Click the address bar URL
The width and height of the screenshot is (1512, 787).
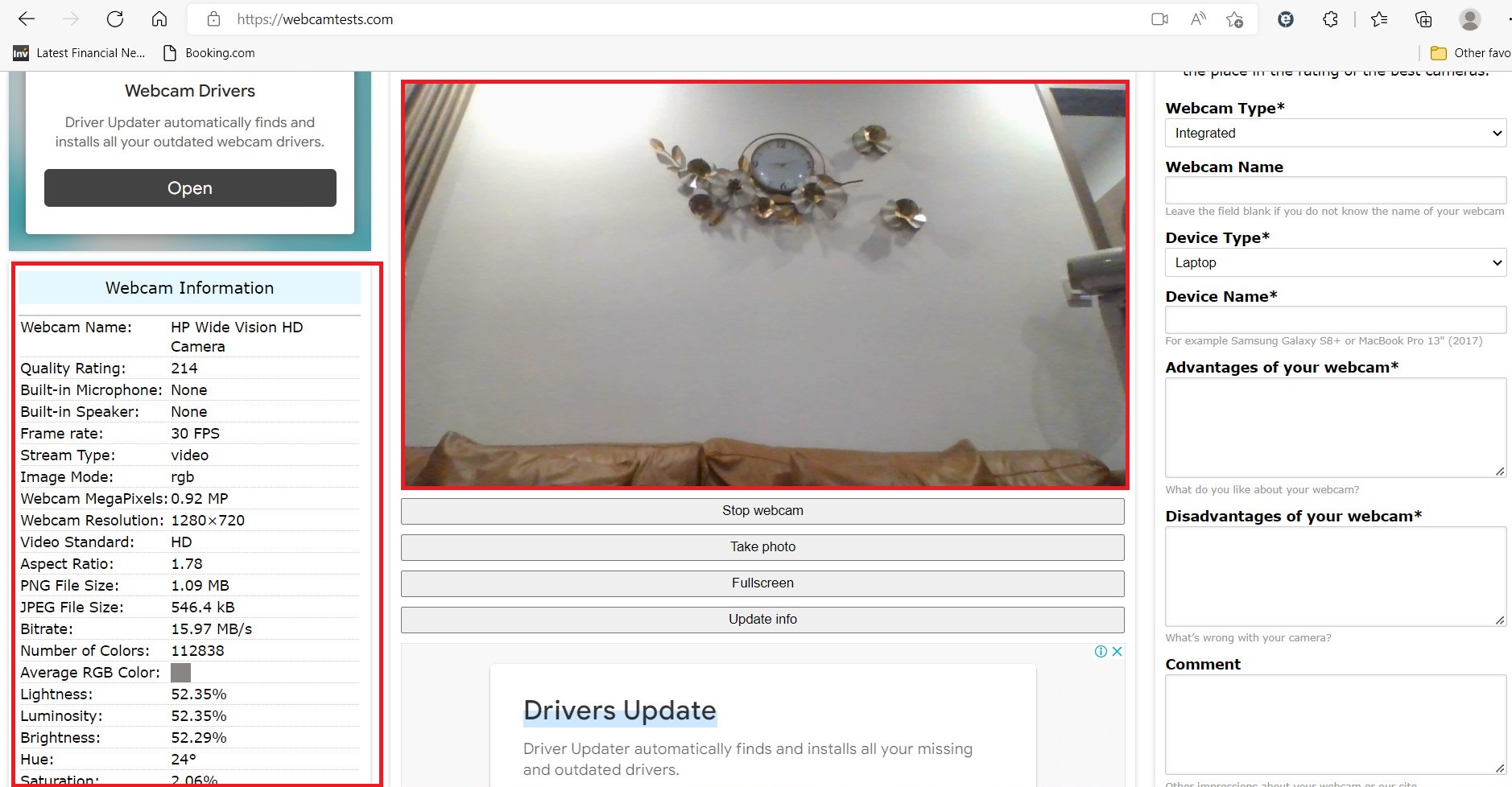315,19
